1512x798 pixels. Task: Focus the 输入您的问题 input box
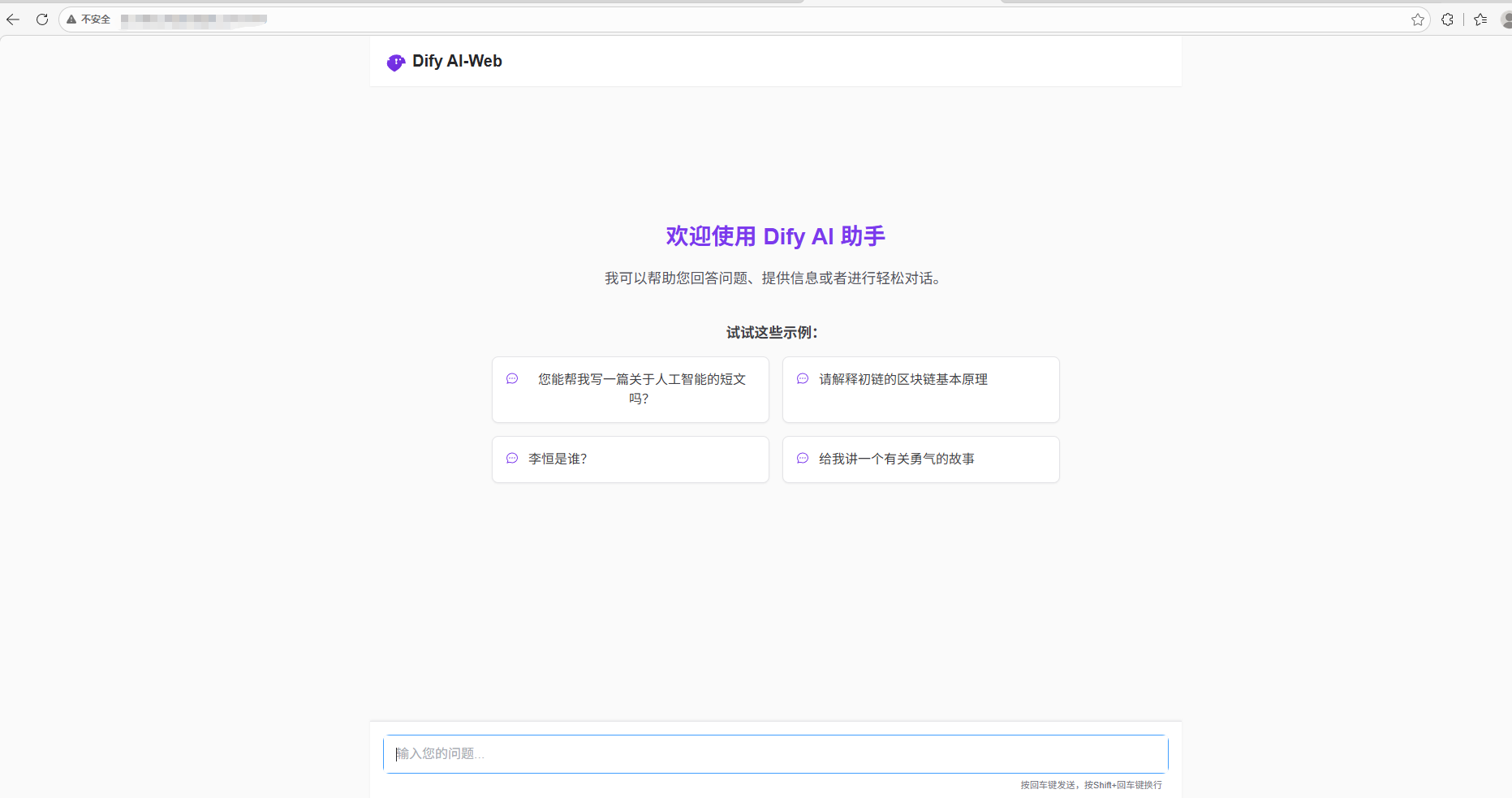pos(776,754)
